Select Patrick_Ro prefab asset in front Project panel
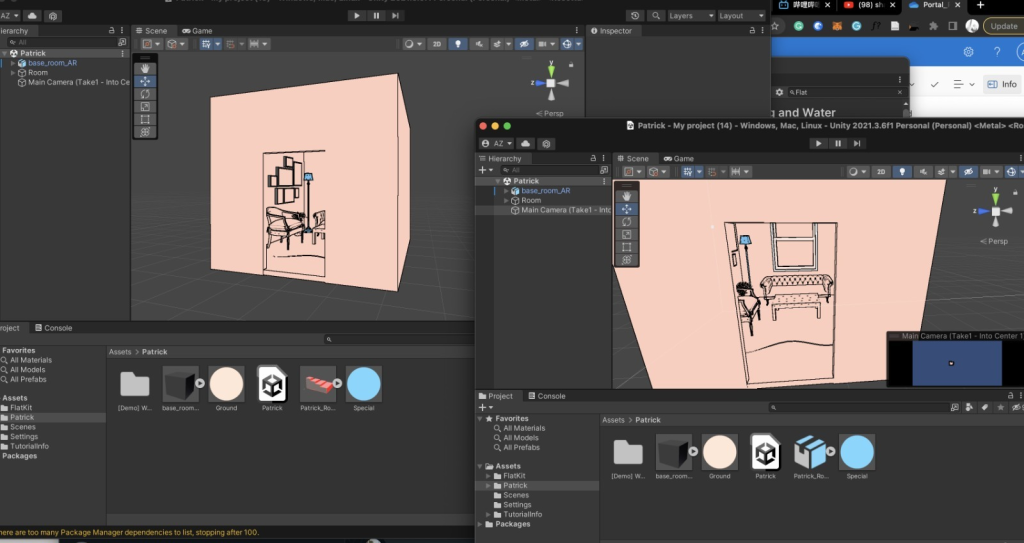Viewport: 1024px width, 543px height. click(x=811, y=456)
